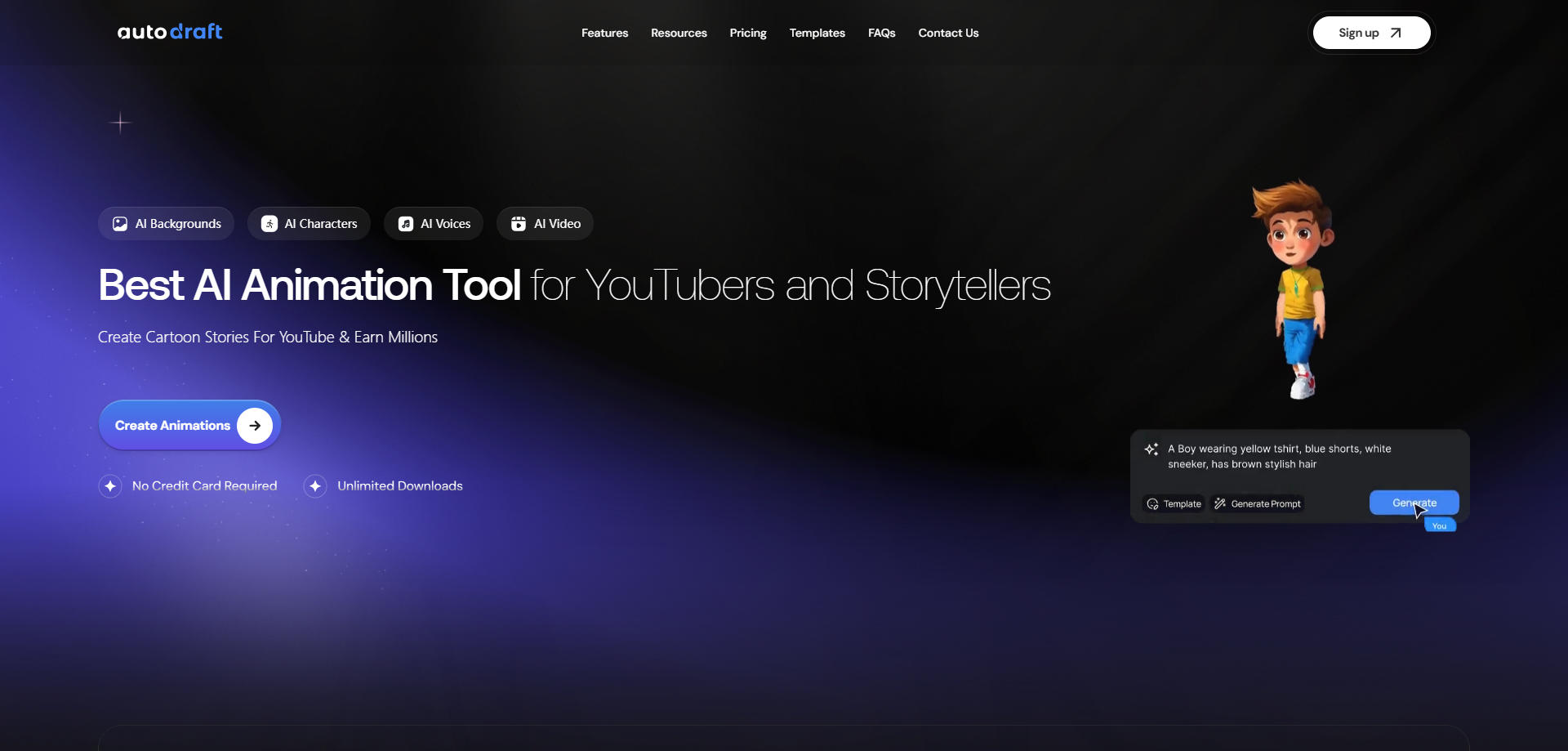This screenshot has height=751, width=1568.
Task: Click the AI Voices music note icon
Action: point(406,224)
